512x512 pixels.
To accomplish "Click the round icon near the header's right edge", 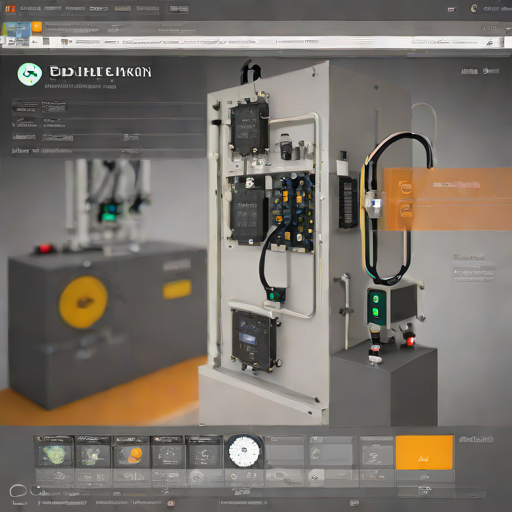I will pyautogui.click(x=486, y=71).
